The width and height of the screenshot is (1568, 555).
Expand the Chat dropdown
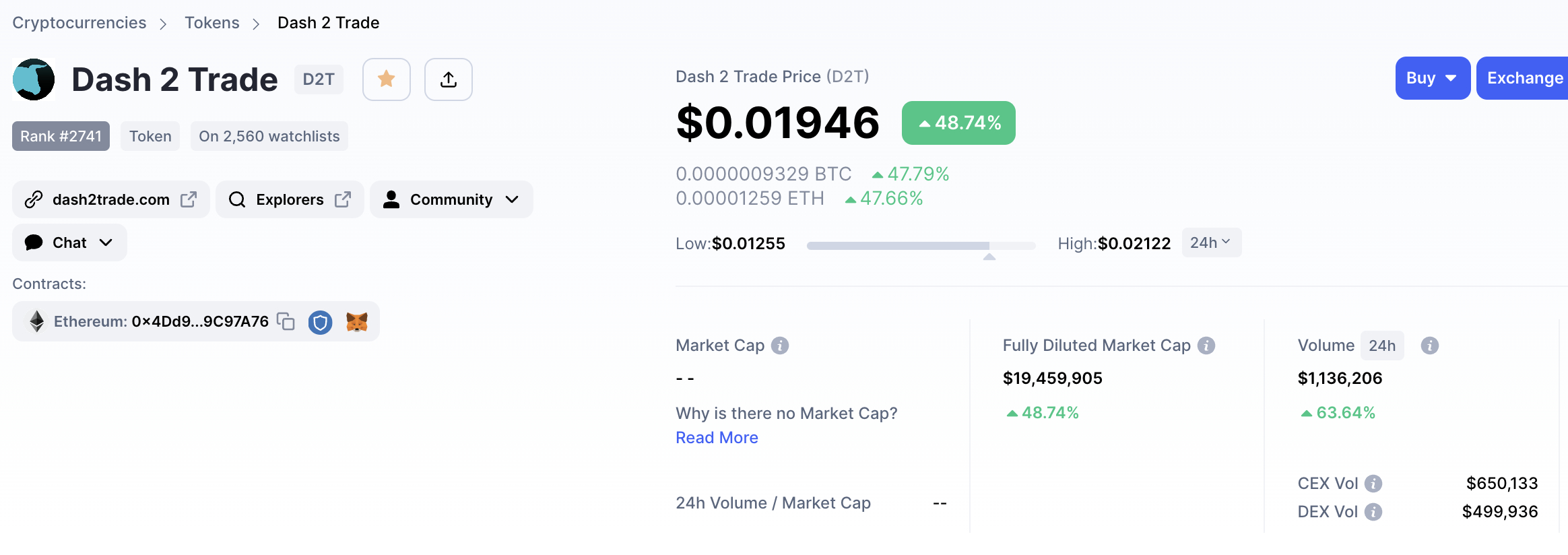[x=69, y=242]
